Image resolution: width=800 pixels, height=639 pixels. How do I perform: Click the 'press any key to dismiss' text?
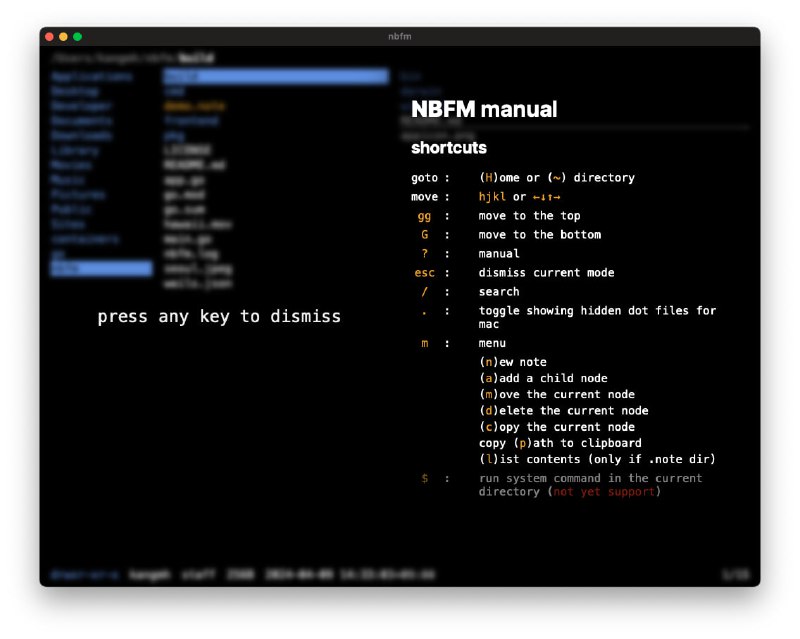[x=219, y=317]
